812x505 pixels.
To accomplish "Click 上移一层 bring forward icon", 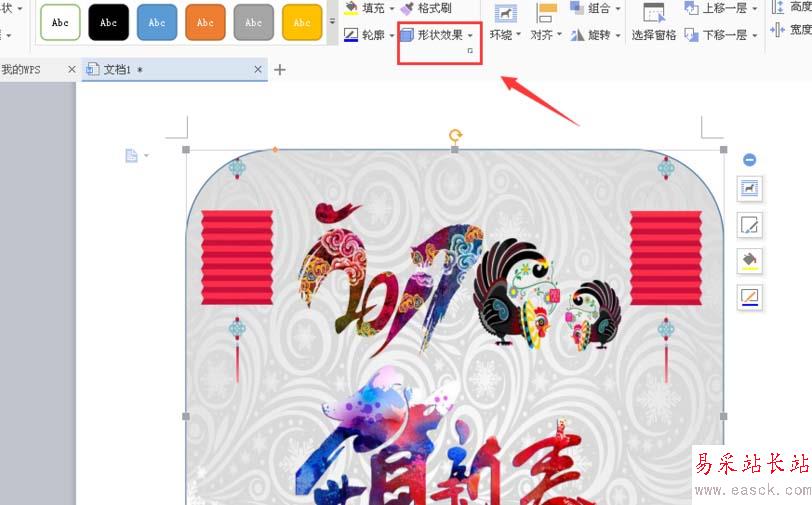I will point(691,8).
